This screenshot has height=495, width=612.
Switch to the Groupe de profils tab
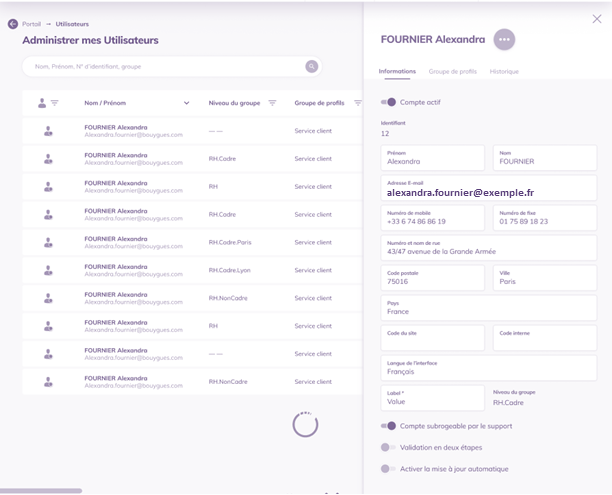tap(453, 72)
